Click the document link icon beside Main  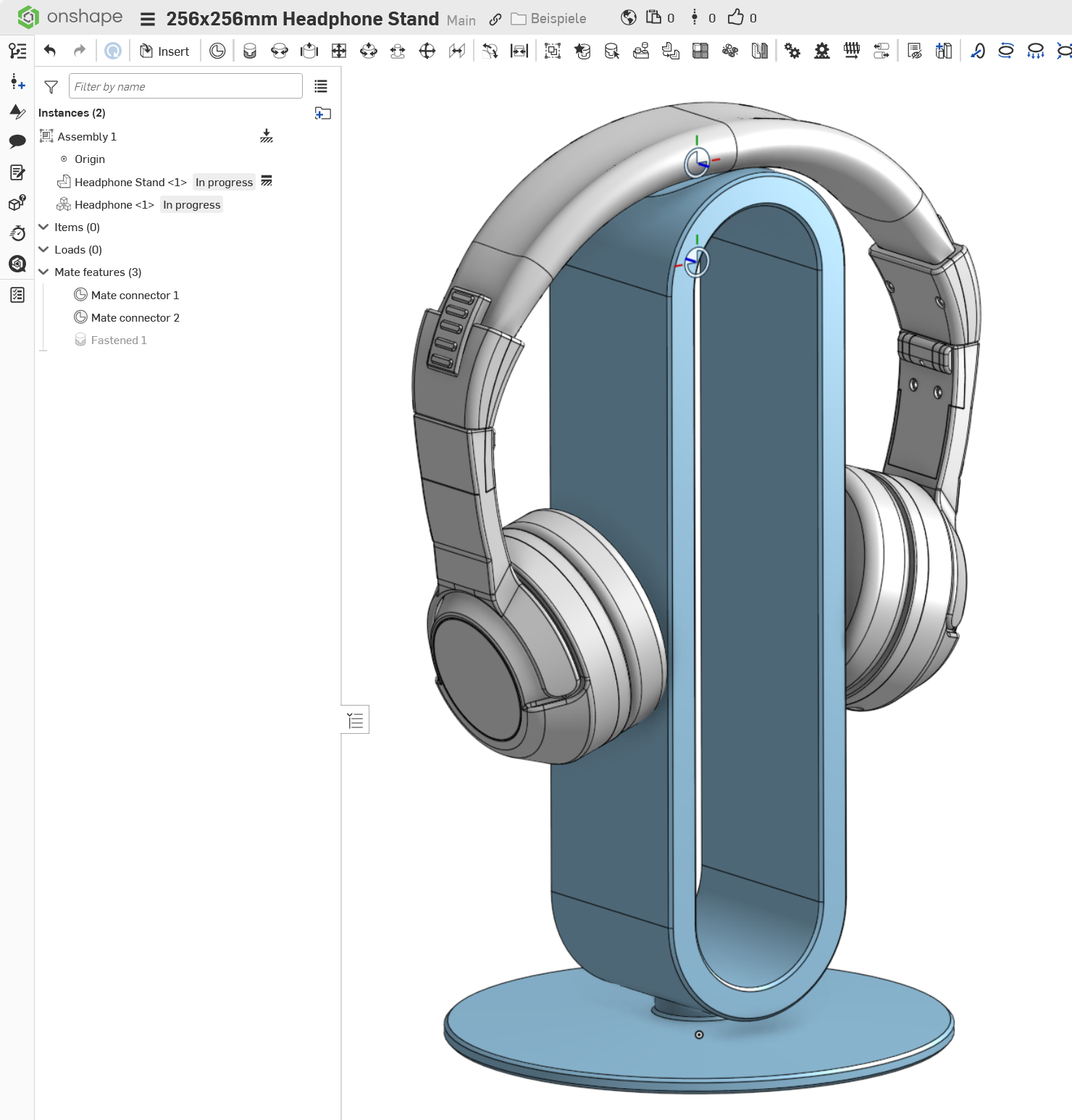(x=495, y=20)
